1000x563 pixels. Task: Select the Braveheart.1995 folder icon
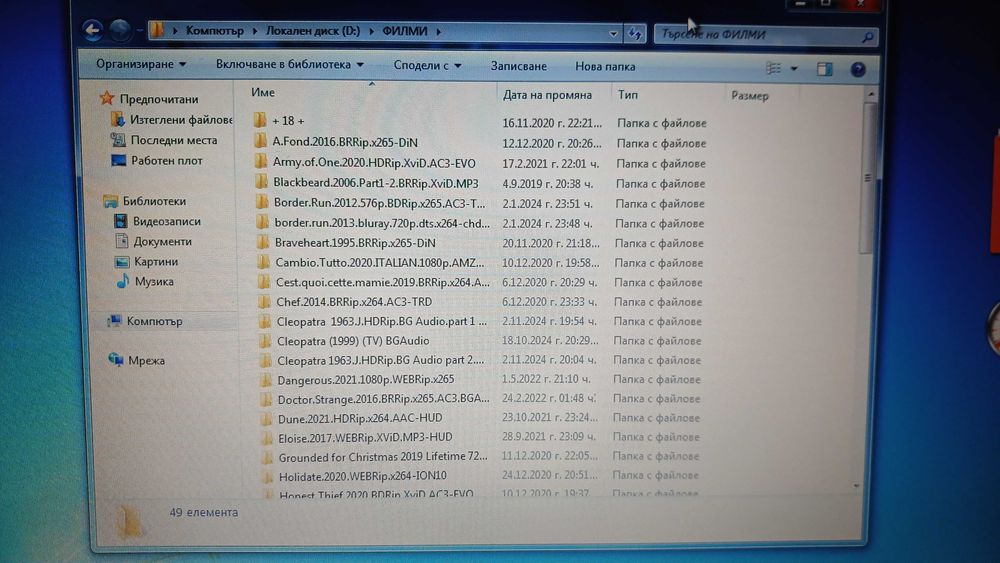pos(263,242)
